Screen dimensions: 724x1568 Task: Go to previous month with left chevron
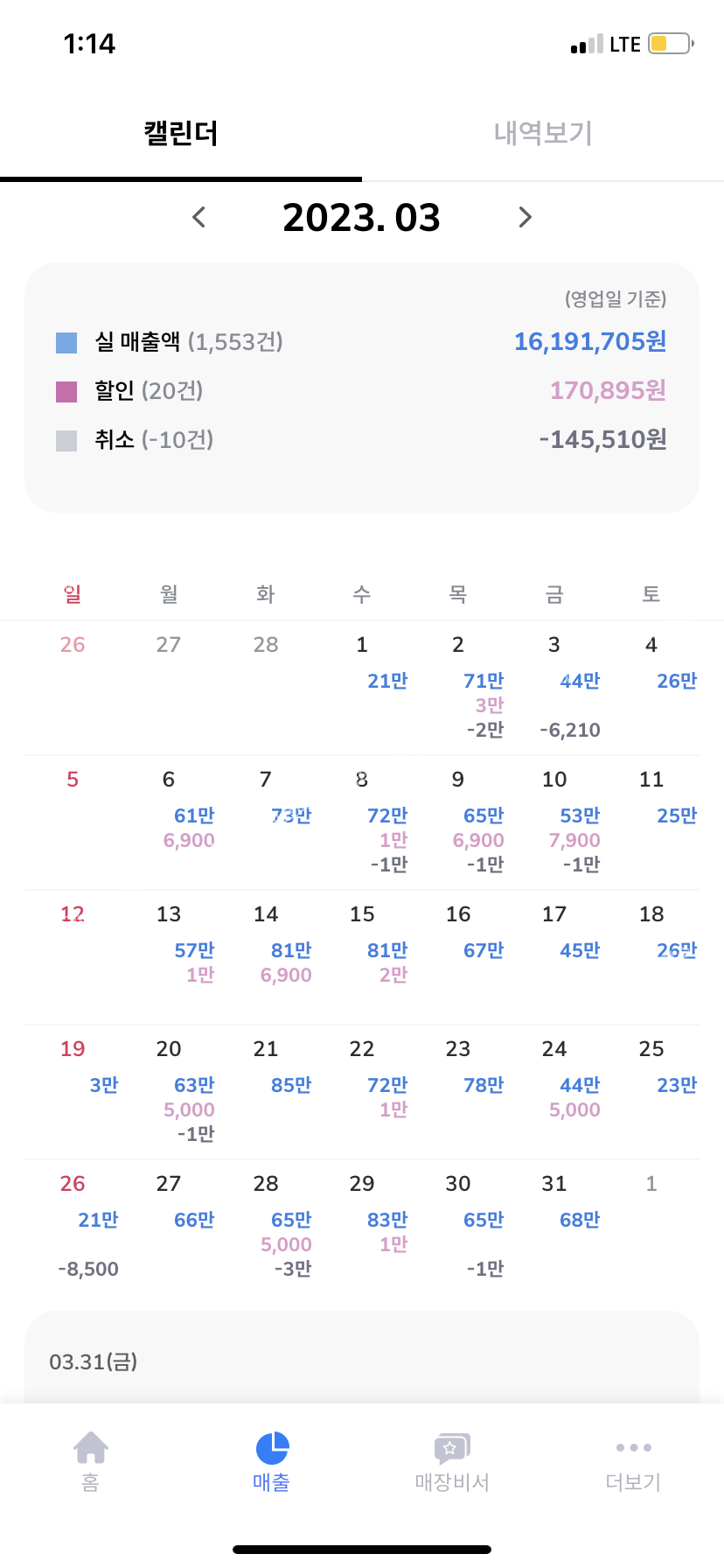199,217
